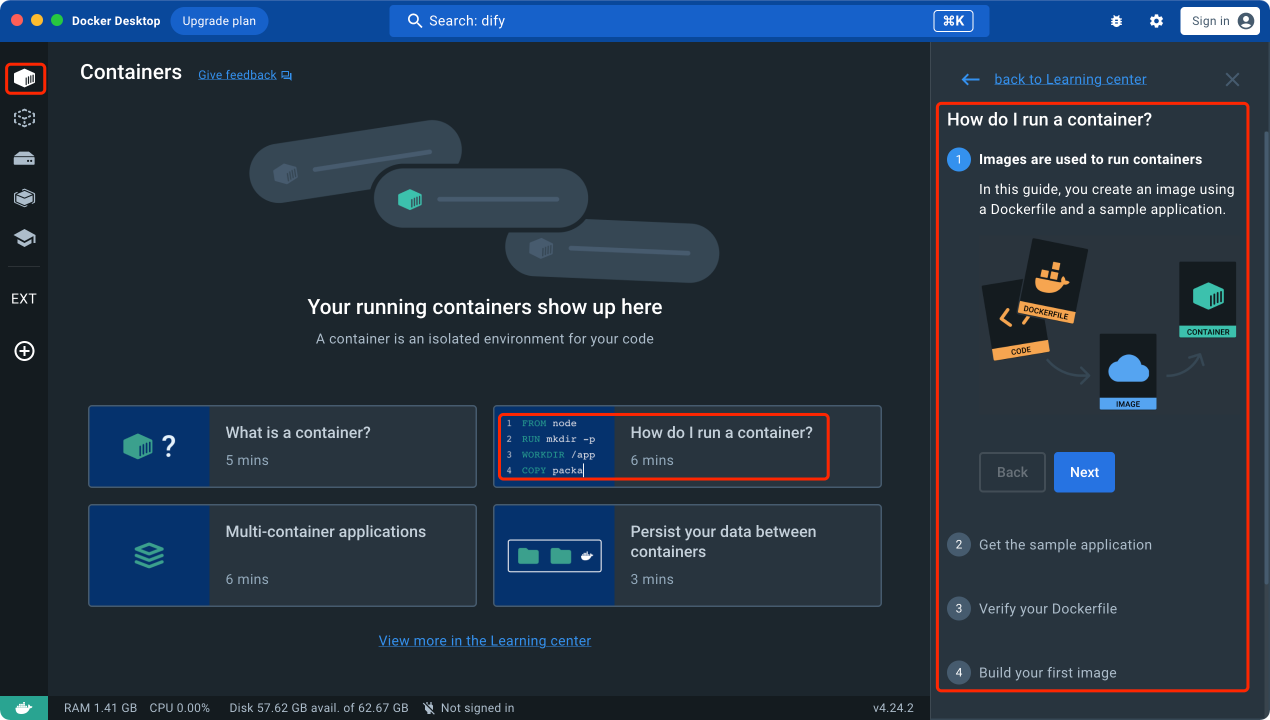
Task: Click the RAM 1.41 GB status entry
Action: click(x=100, y=708)
